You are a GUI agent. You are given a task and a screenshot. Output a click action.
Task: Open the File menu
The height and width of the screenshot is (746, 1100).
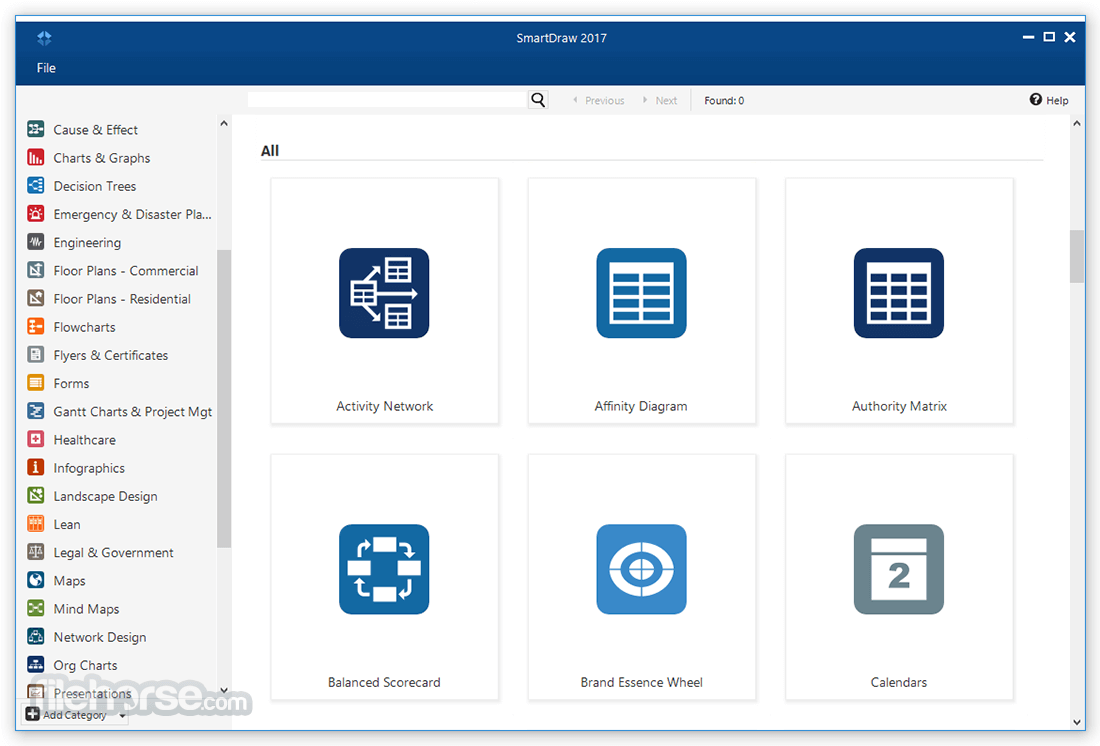point(46,68)
